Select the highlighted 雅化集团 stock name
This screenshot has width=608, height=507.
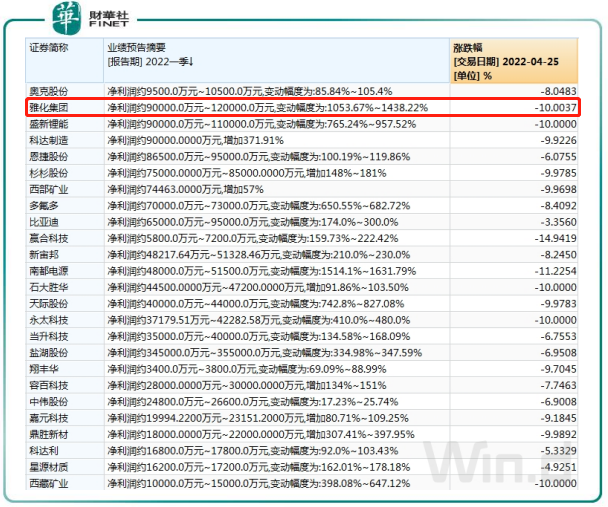click(x=49, y=107)
